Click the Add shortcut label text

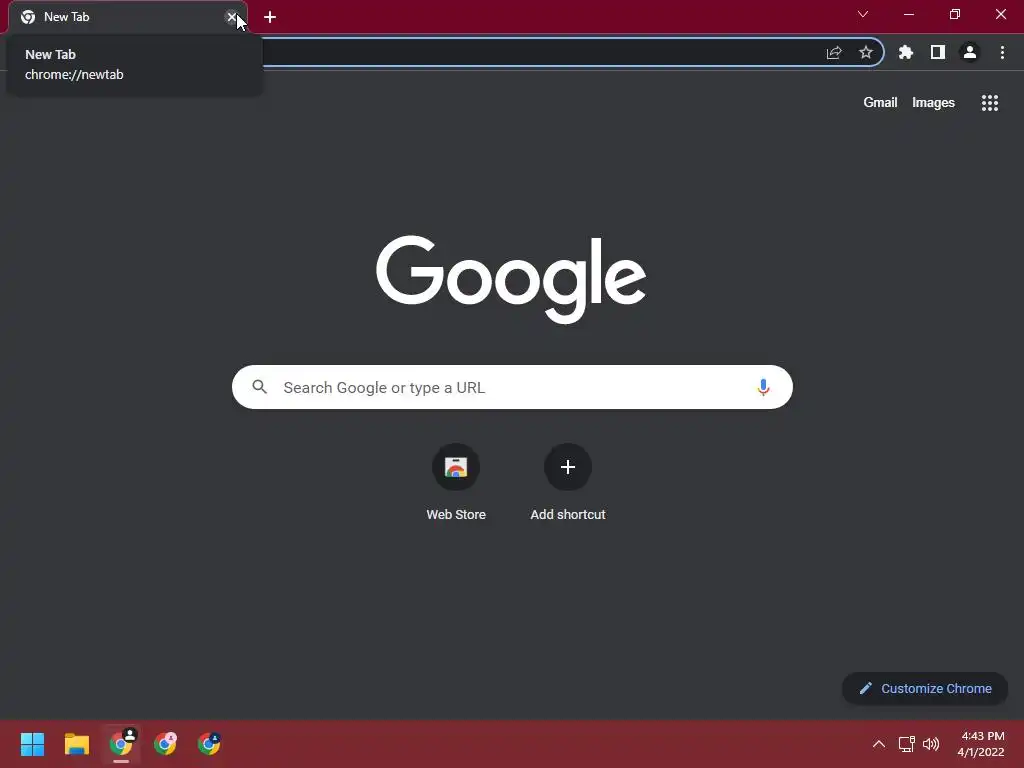[568, 515]
